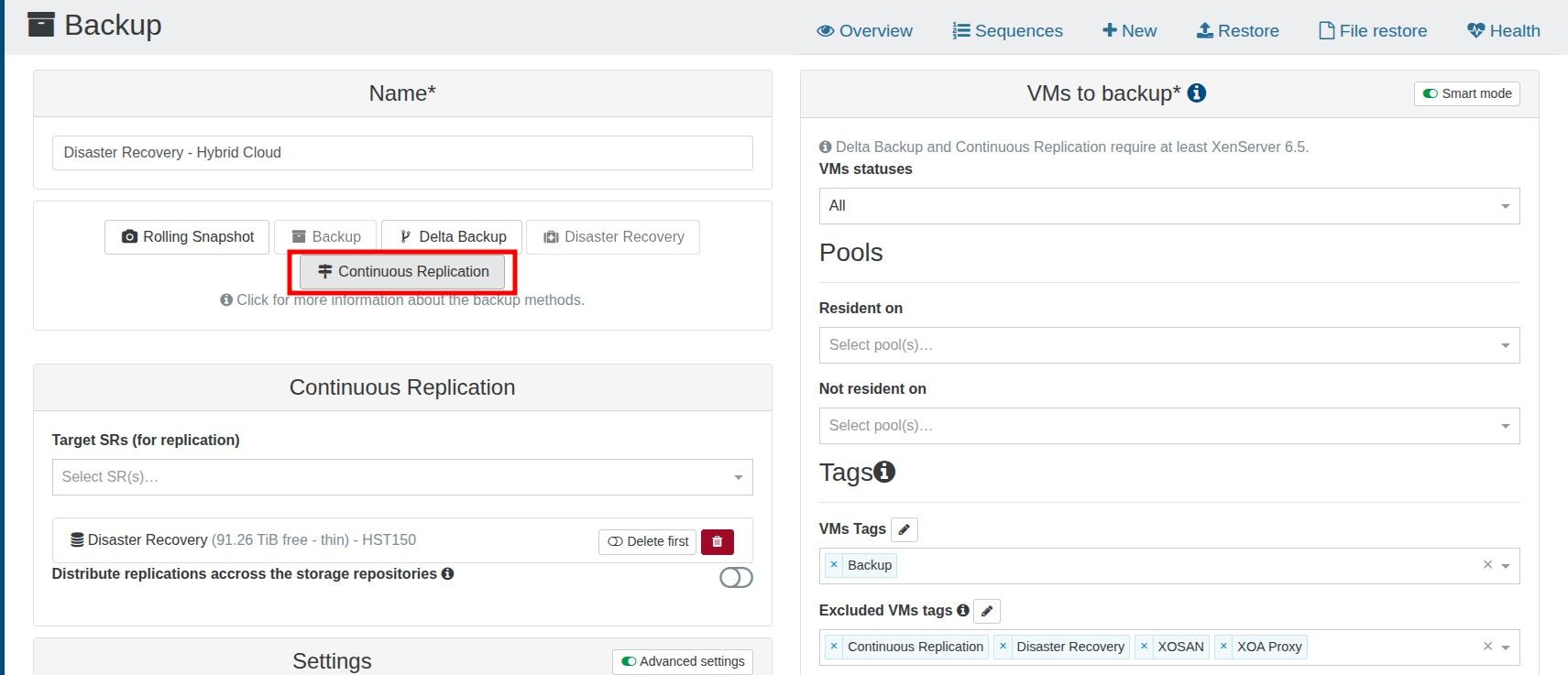
Task: Open the Target SRs selection dropdown
Action: tap(401, 477)
